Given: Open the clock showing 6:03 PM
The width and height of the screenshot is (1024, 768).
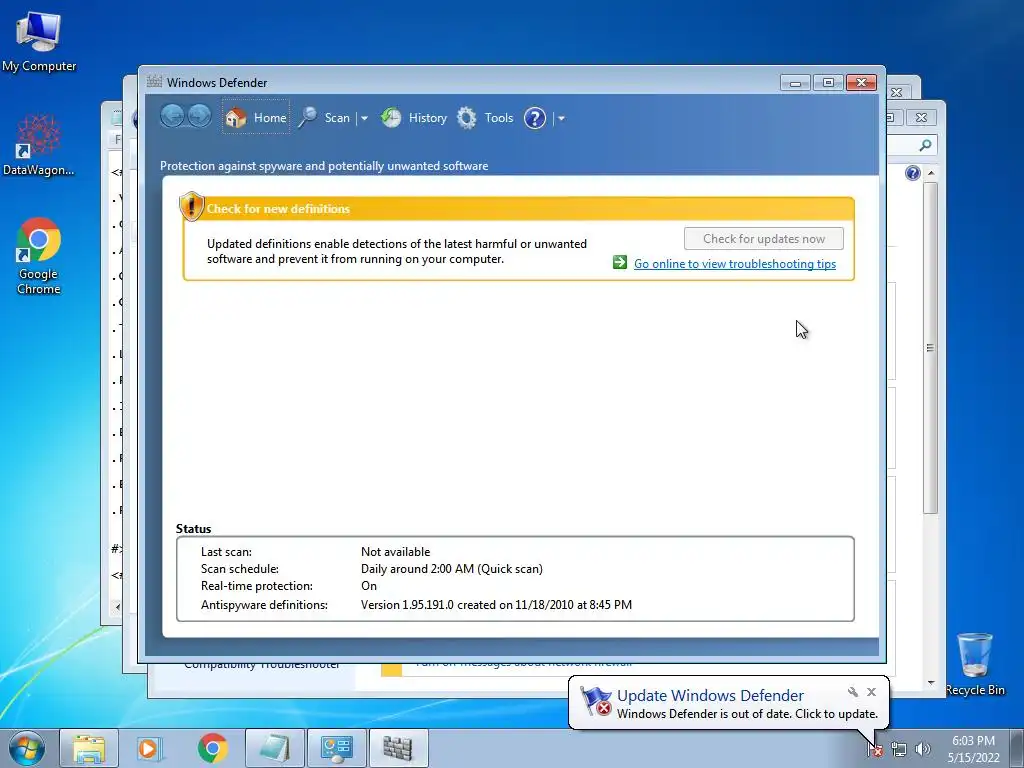Looking at the screenshot, I should [973, 749].
